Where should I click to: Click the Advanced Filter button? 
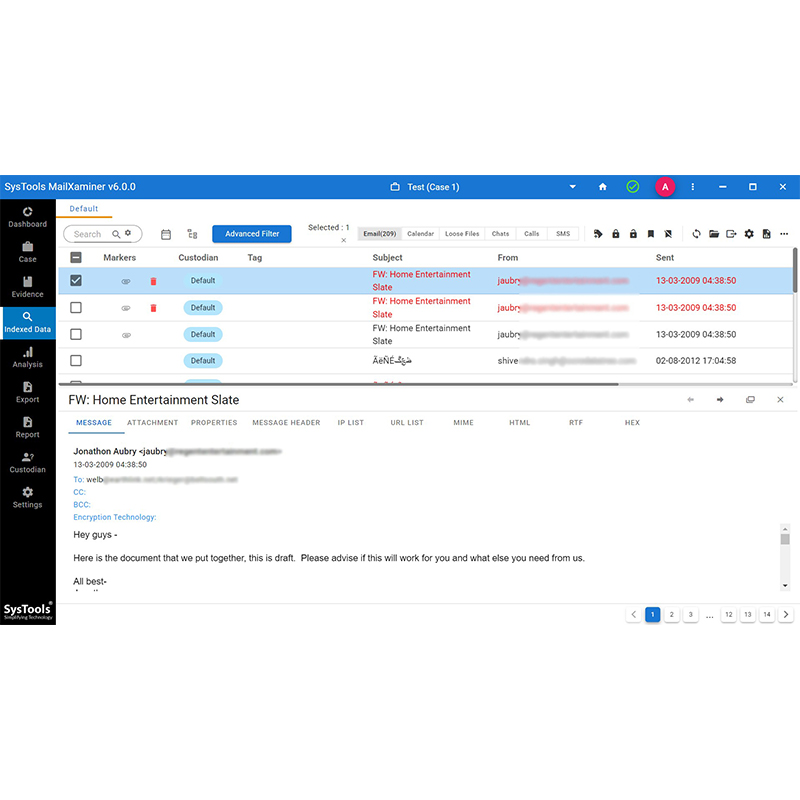[x=252, y=234]
